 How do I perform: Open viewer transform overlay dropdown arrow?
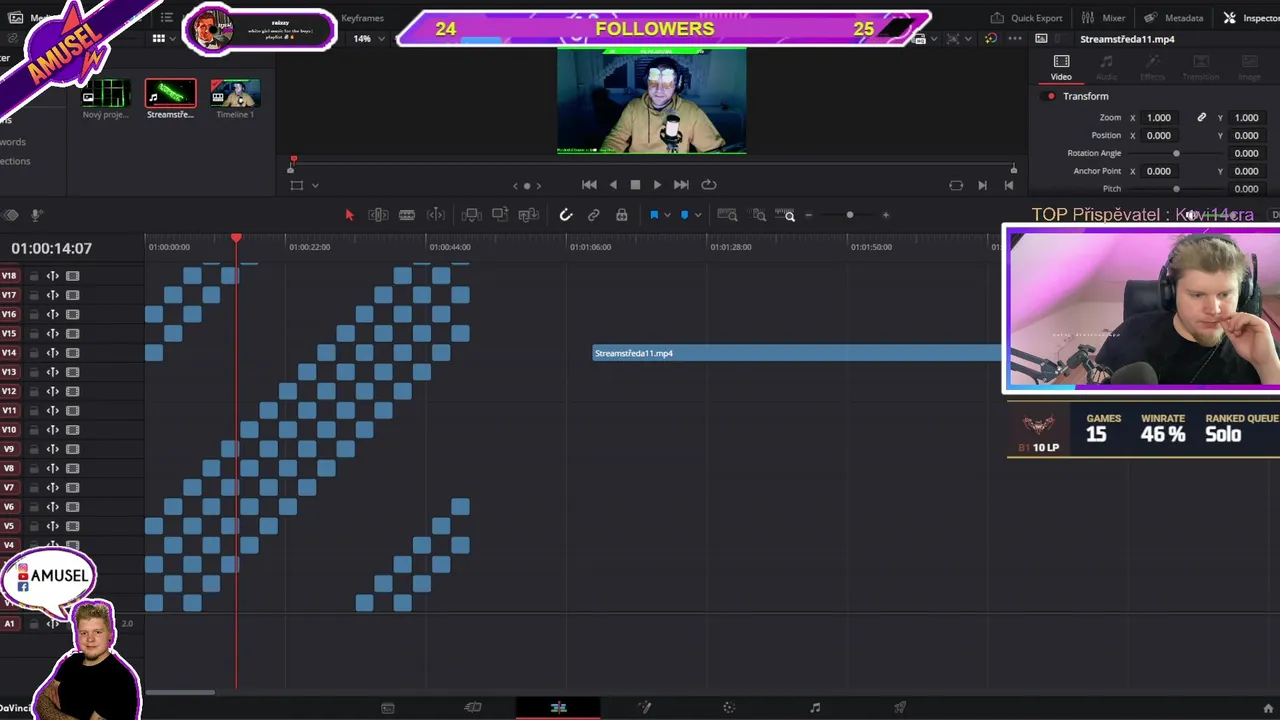point(315,185)
